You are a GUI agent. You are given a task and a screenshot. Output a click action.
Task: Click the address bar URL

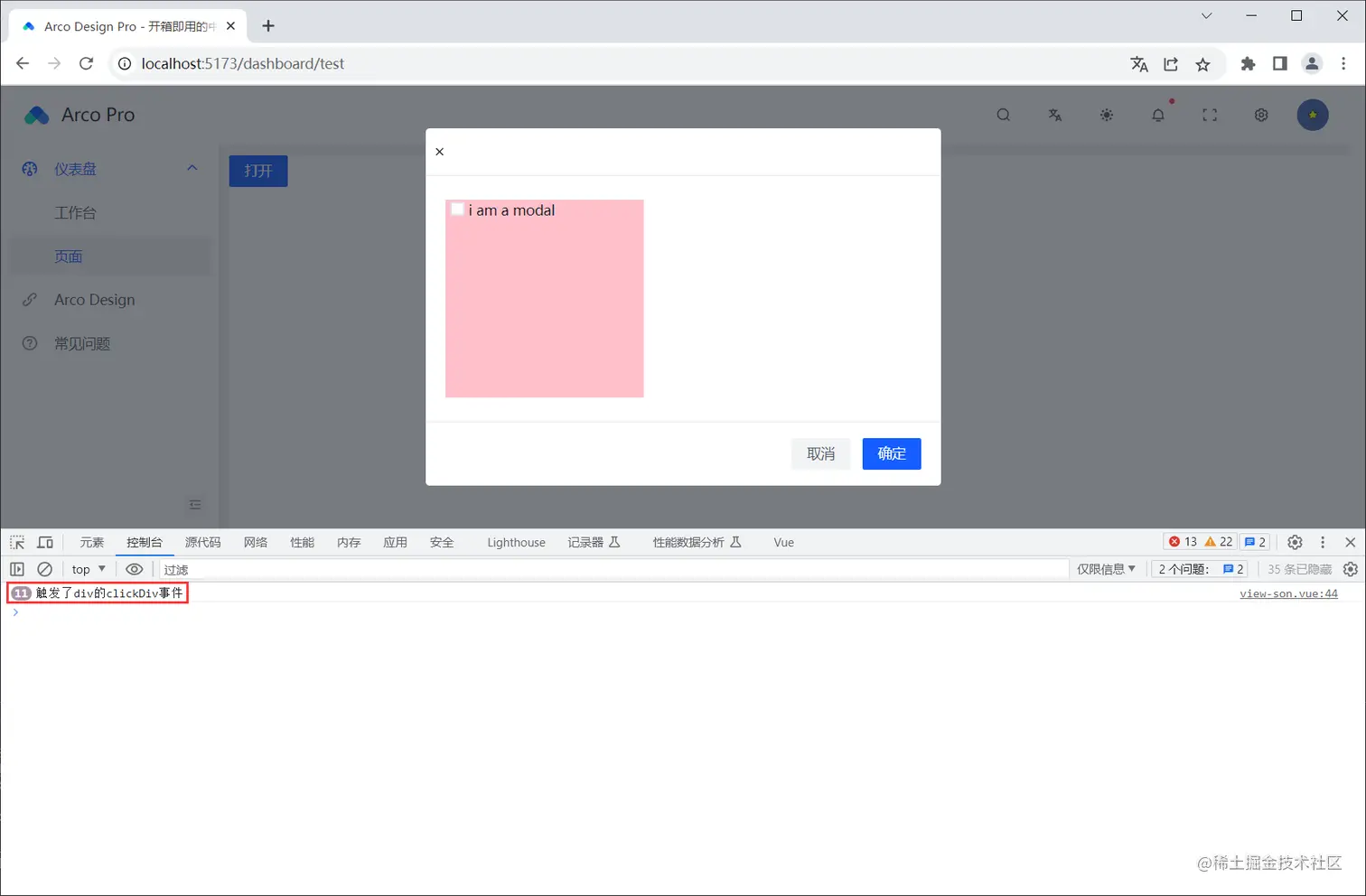click(243, 63)
